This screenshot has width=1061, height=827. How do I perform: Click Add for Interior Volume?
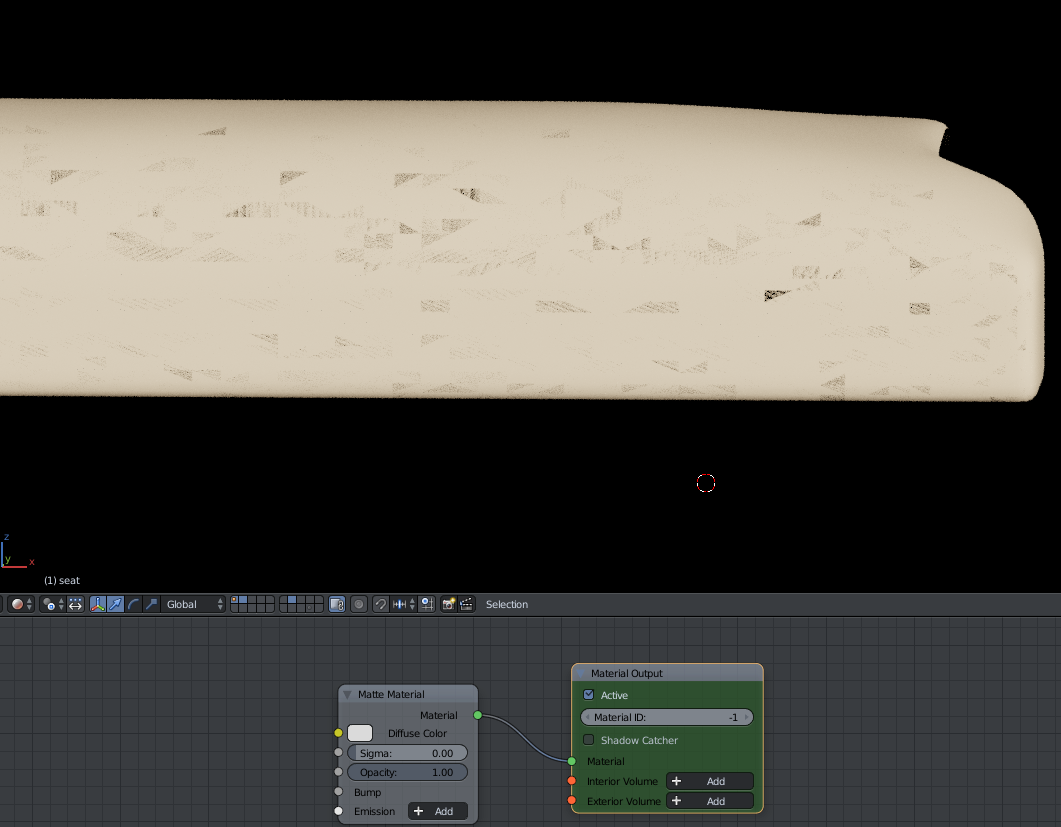(710, 781)
